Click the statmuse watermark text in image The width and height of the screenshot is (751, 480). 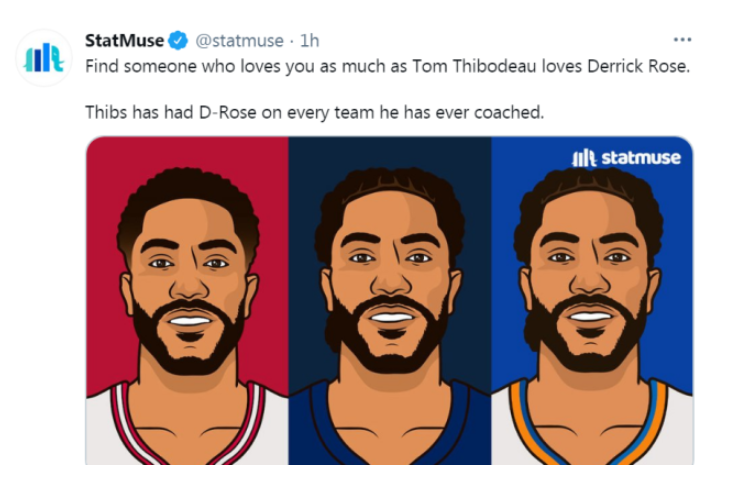[x=640, y=158]
